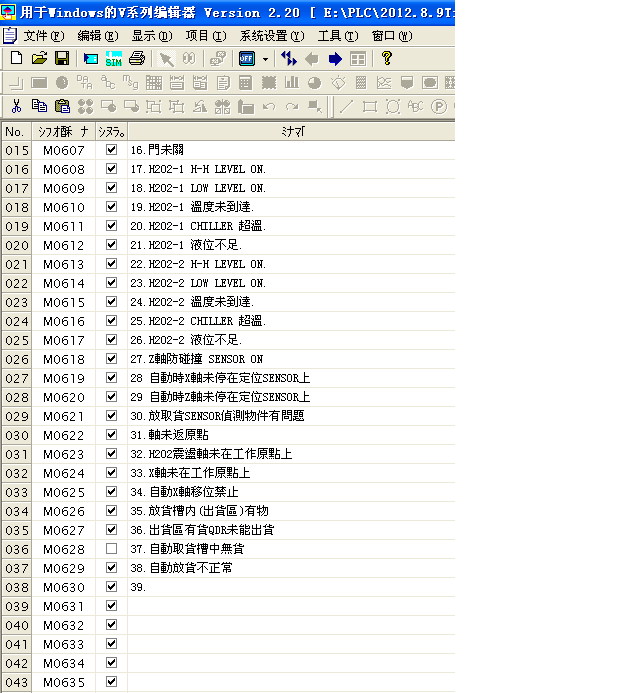
Task: Expand the dropdown arrow beside OFF icon
Action: pyautogui.click(x=265, y=59)
